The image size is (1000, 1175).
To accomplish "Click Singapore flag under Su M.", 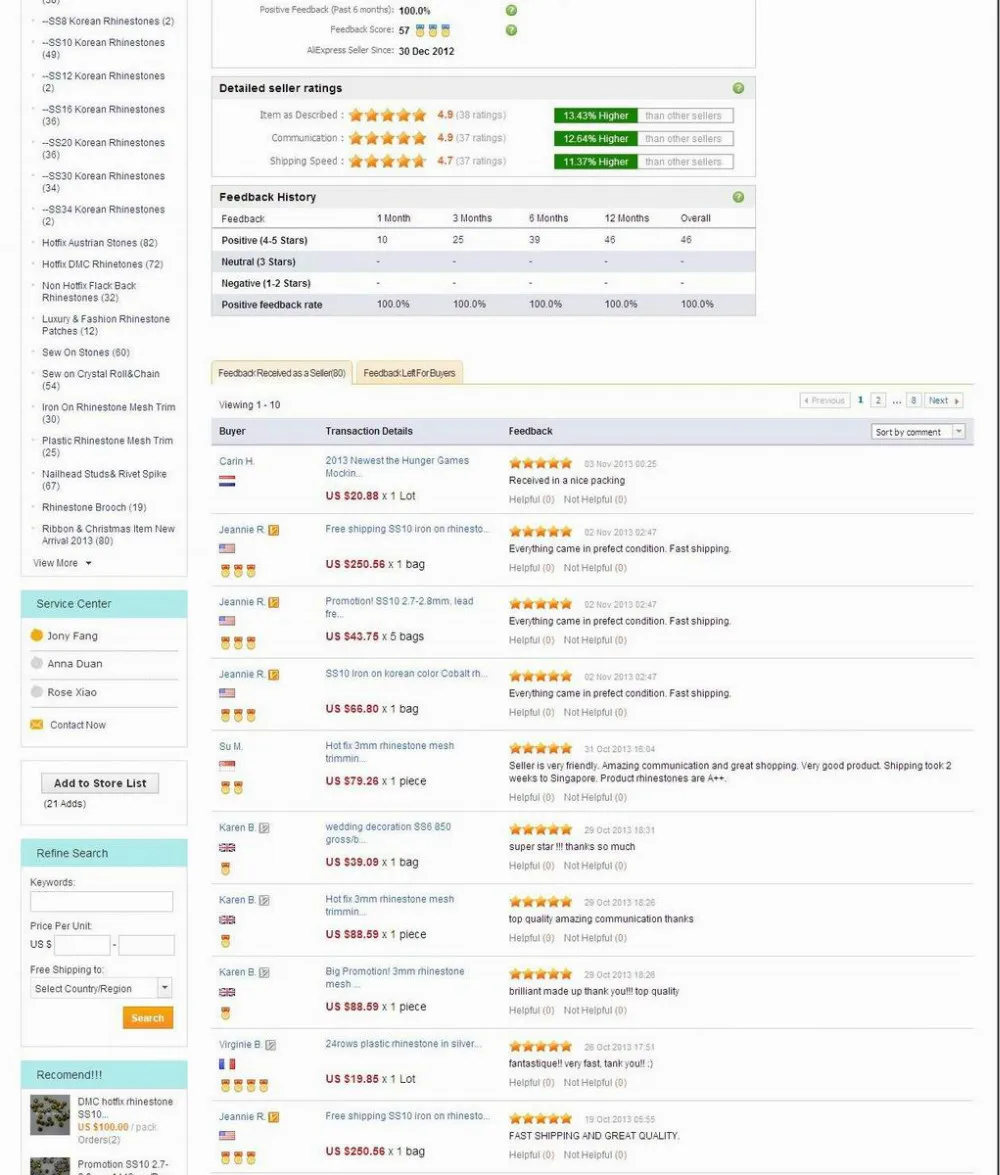I will point(227,766).
